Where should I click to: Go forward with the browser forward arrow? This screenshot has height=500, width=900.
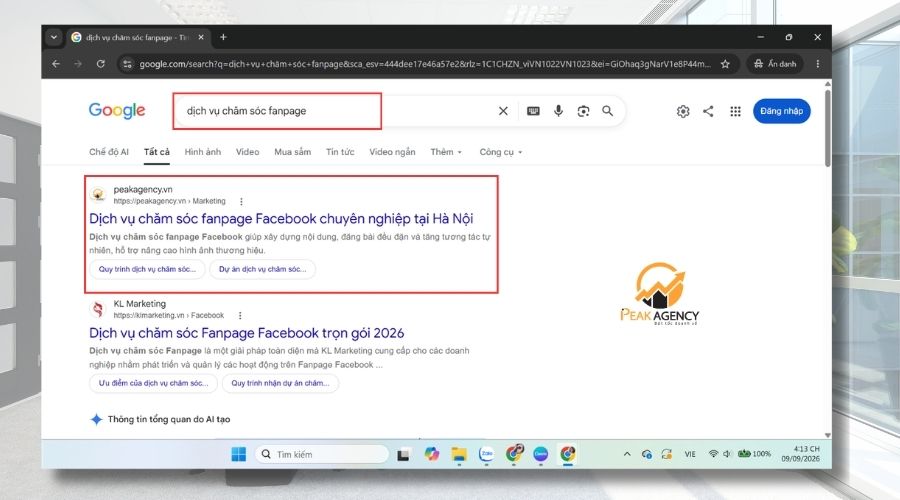pyautogui.click(x=78, y=64)
